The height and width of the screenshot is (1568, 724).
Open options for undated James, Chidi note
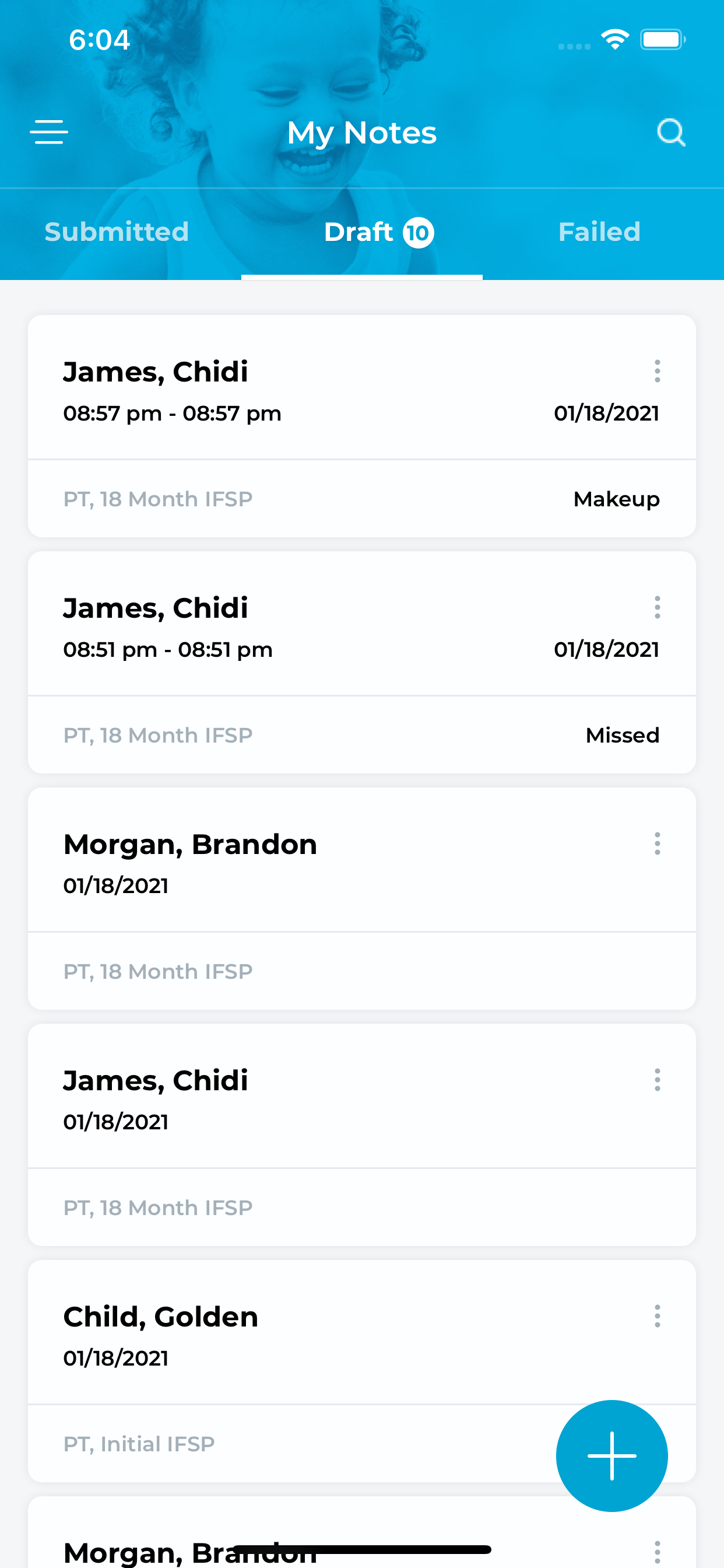657,1079
